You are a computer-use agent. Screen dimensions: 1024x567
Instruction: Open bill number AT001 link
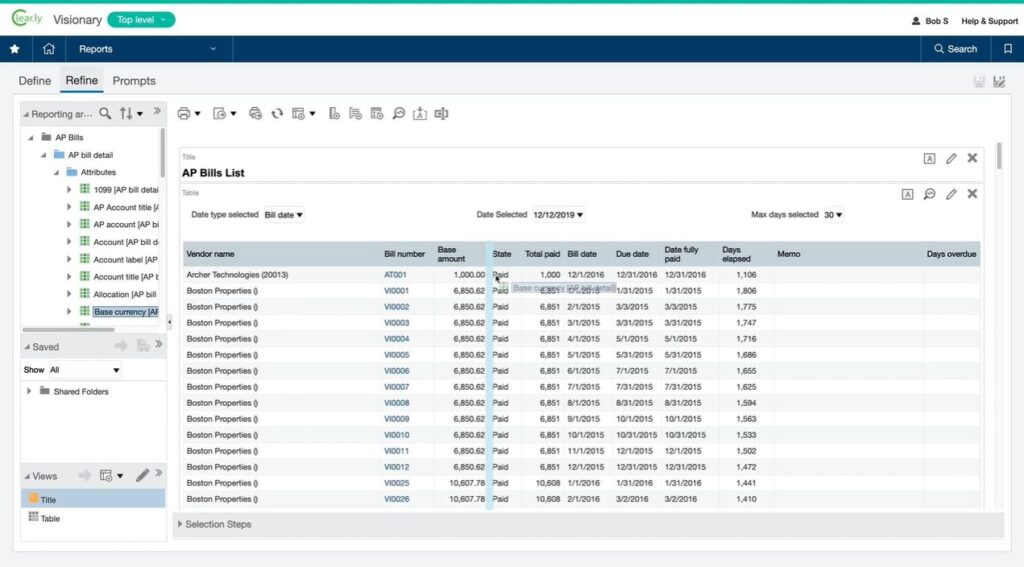395,275
